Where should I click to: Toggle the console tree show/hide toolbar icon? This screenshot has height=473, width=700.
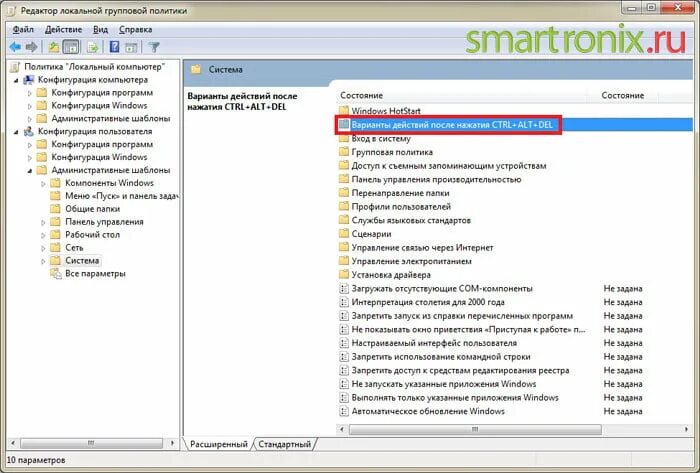[71, 47]
